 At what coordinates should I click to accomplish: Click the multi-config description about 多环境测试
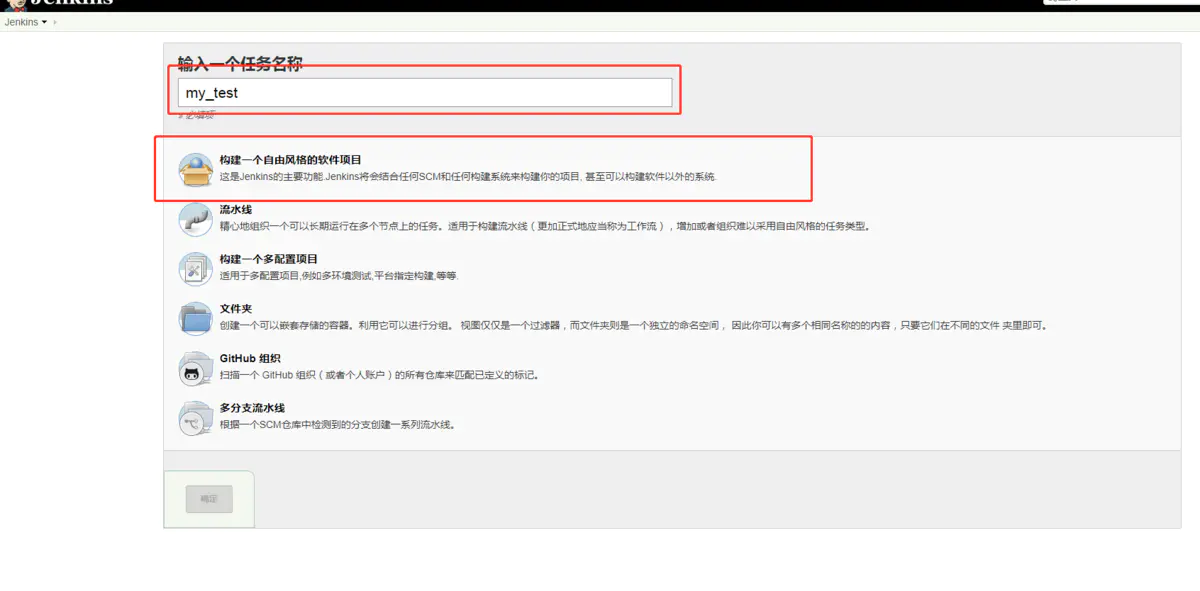point(339,275)
